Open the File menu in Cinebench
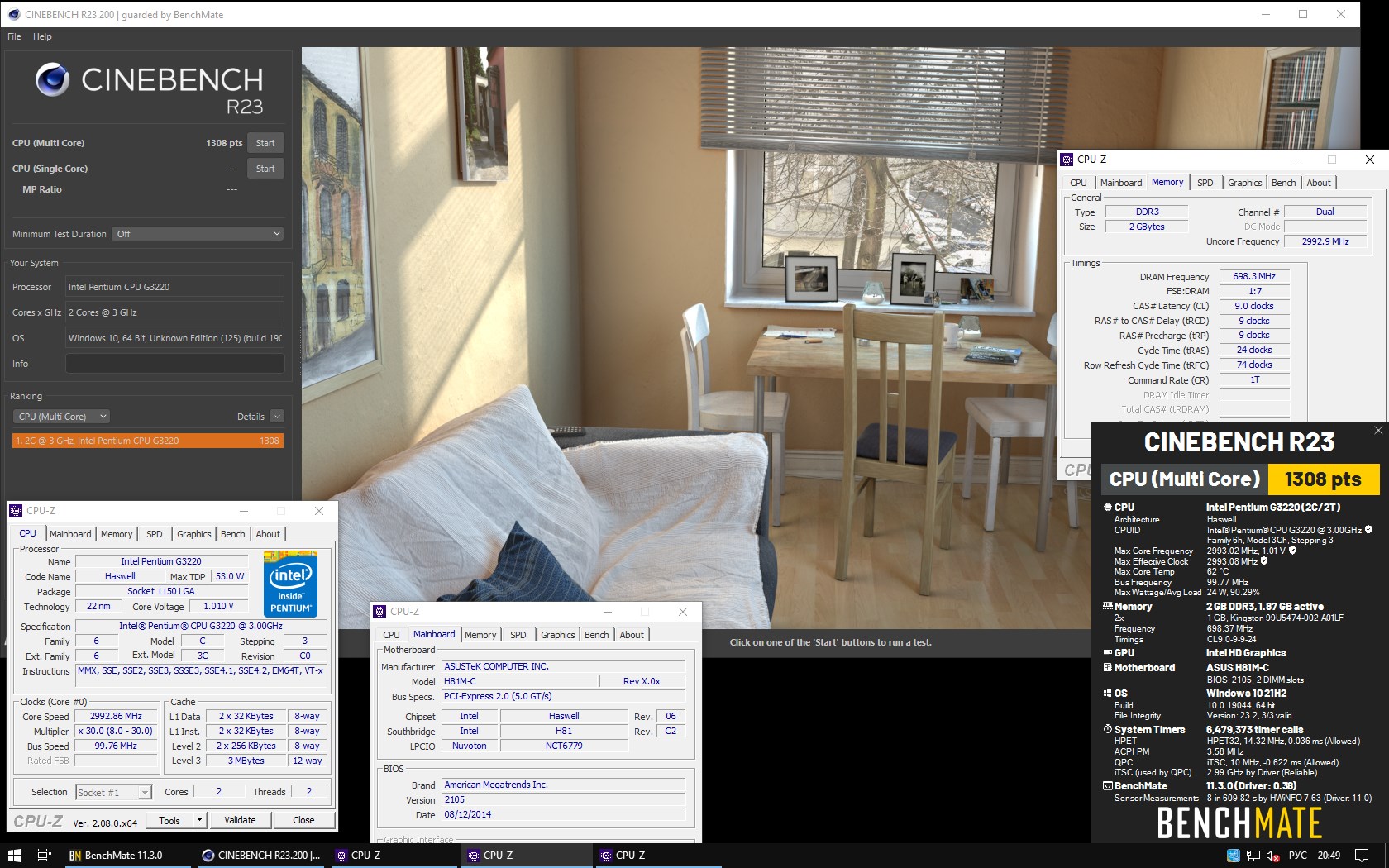This screenshot has width=1389, height=868. point(14,36)
